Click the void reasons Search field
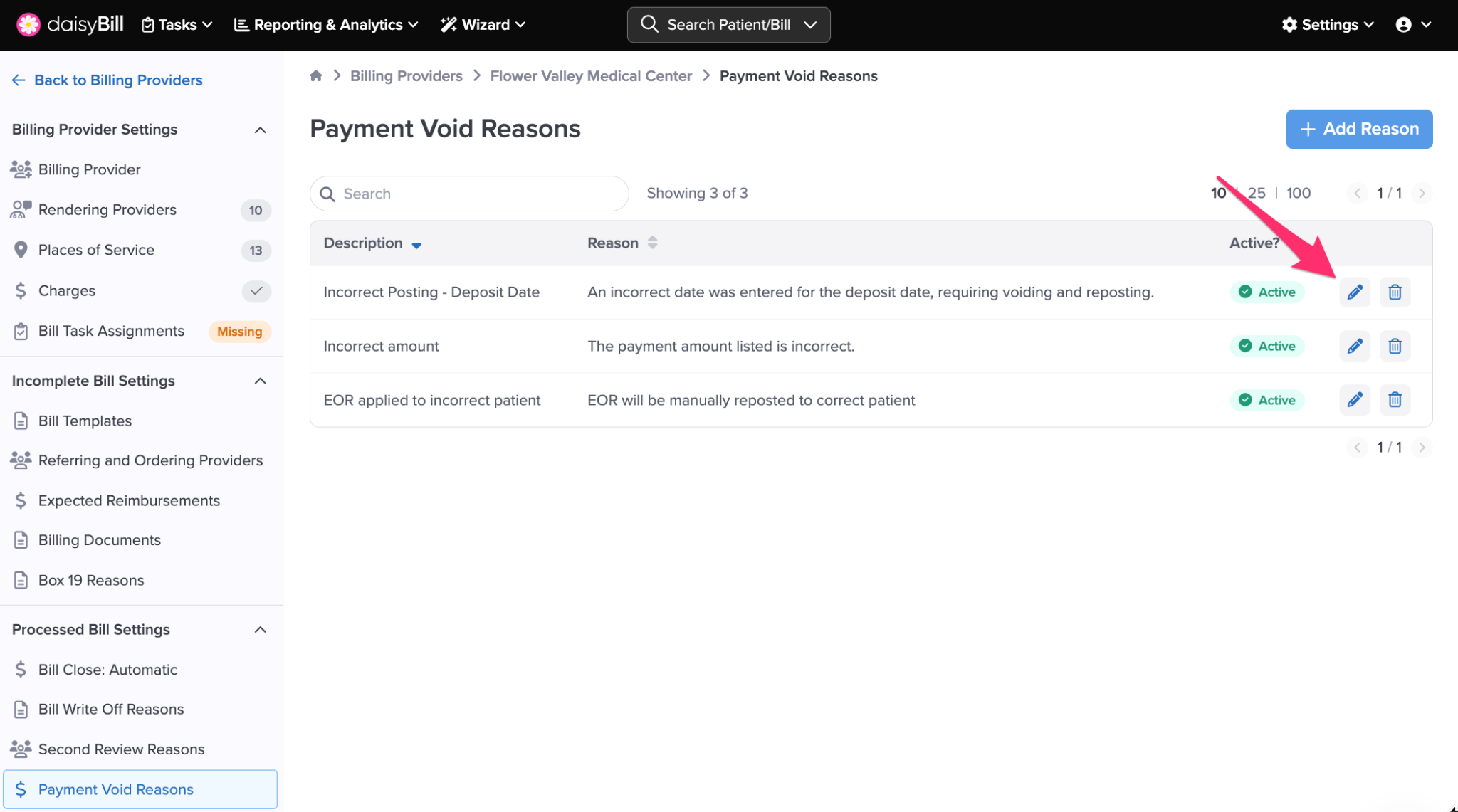 [470, 194]
